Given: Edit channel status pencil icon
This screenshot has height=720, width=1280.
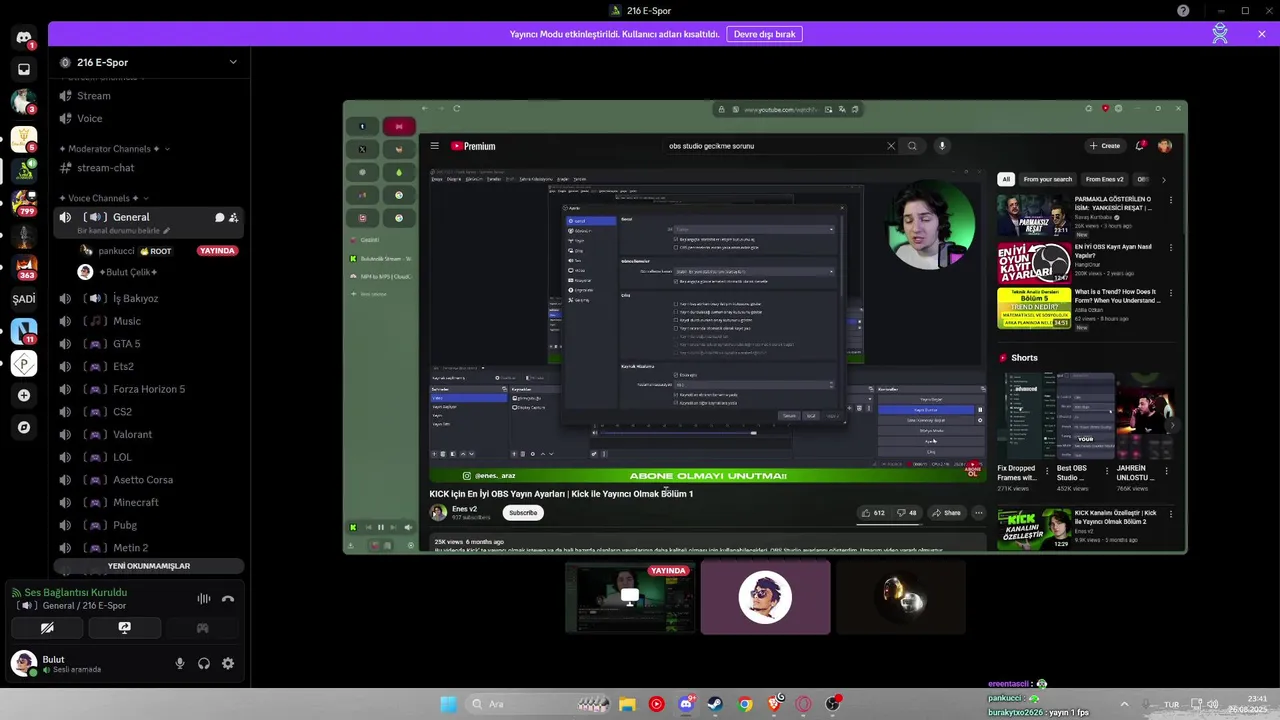Looking at the screenshot, I should (167, 231).
